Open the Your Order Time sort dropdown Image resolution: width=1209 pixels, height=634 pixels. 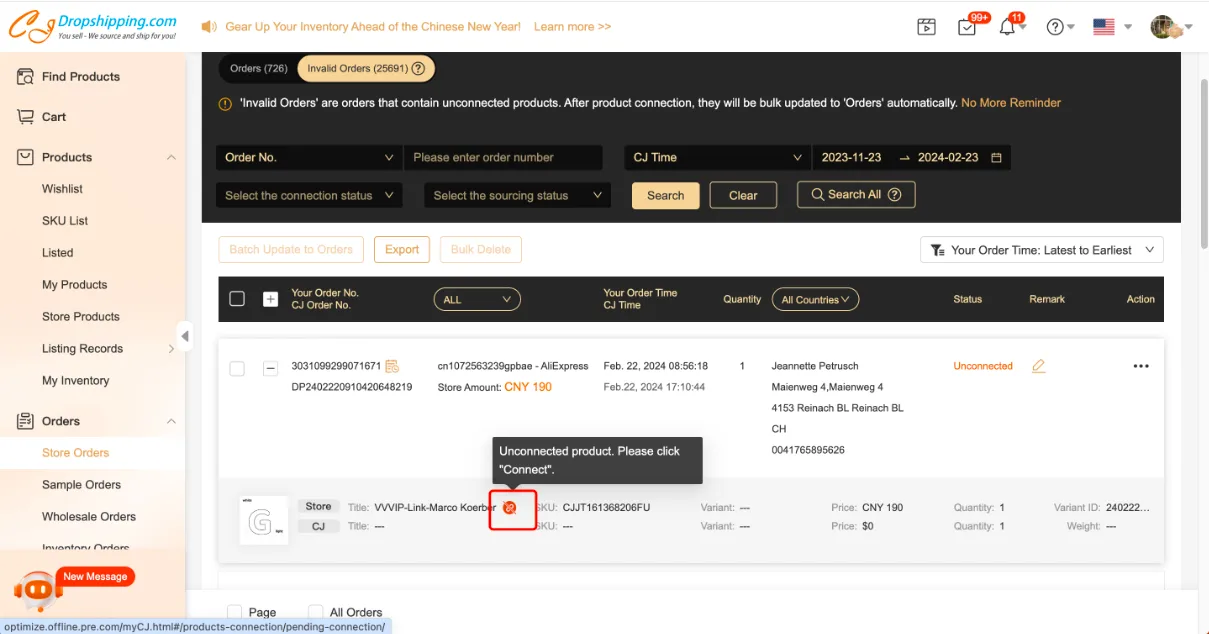tap(1041, 250)
